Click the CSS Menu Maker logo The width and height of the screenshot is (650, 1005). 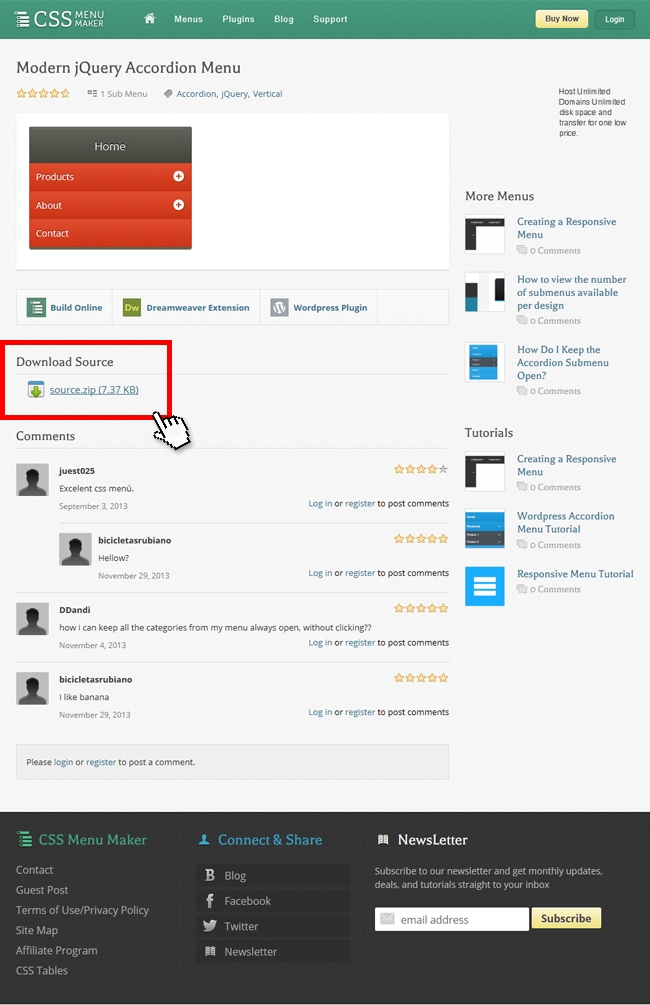click(59, 19)
